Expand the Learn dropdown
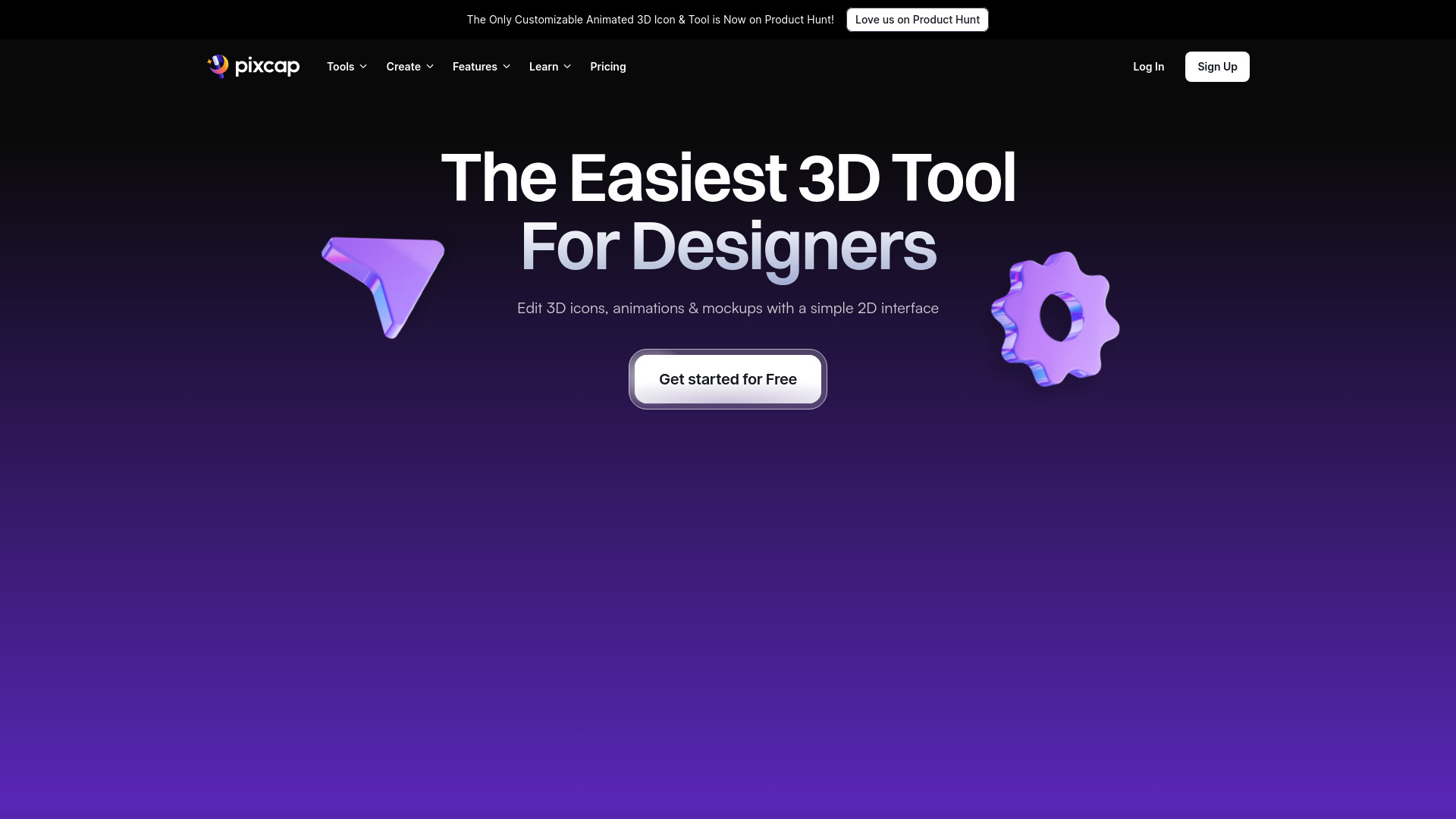This screenshot has height=819, width=1456. pos(550,66)
